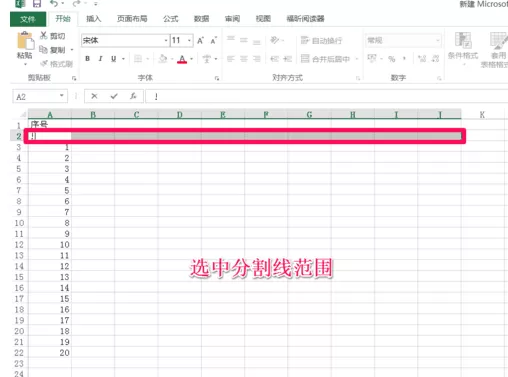Click the decrease font size icon
This screenshot has height=377, width=508.
(213, 41)
